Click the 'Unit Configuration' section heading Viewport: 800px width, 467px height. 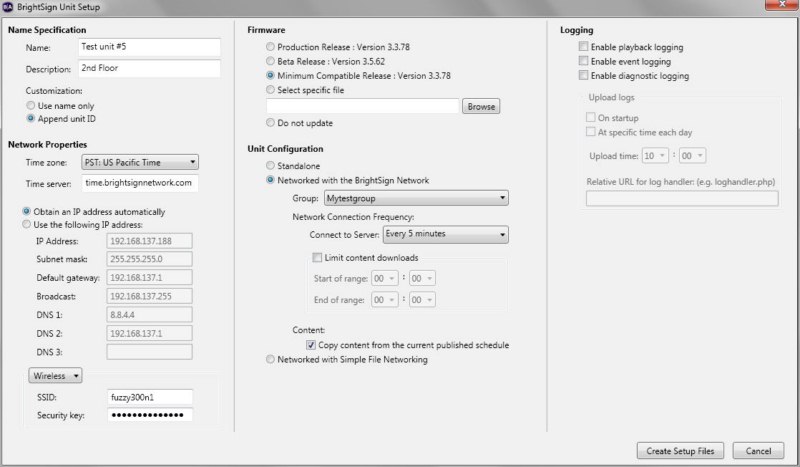pos(285,149)
